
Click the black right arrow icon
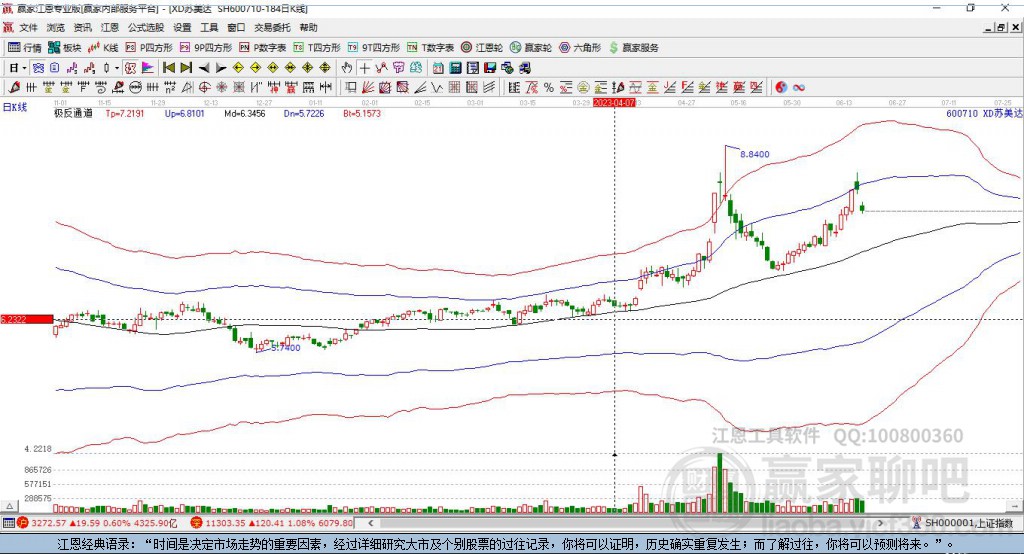[x=221, y=68]
